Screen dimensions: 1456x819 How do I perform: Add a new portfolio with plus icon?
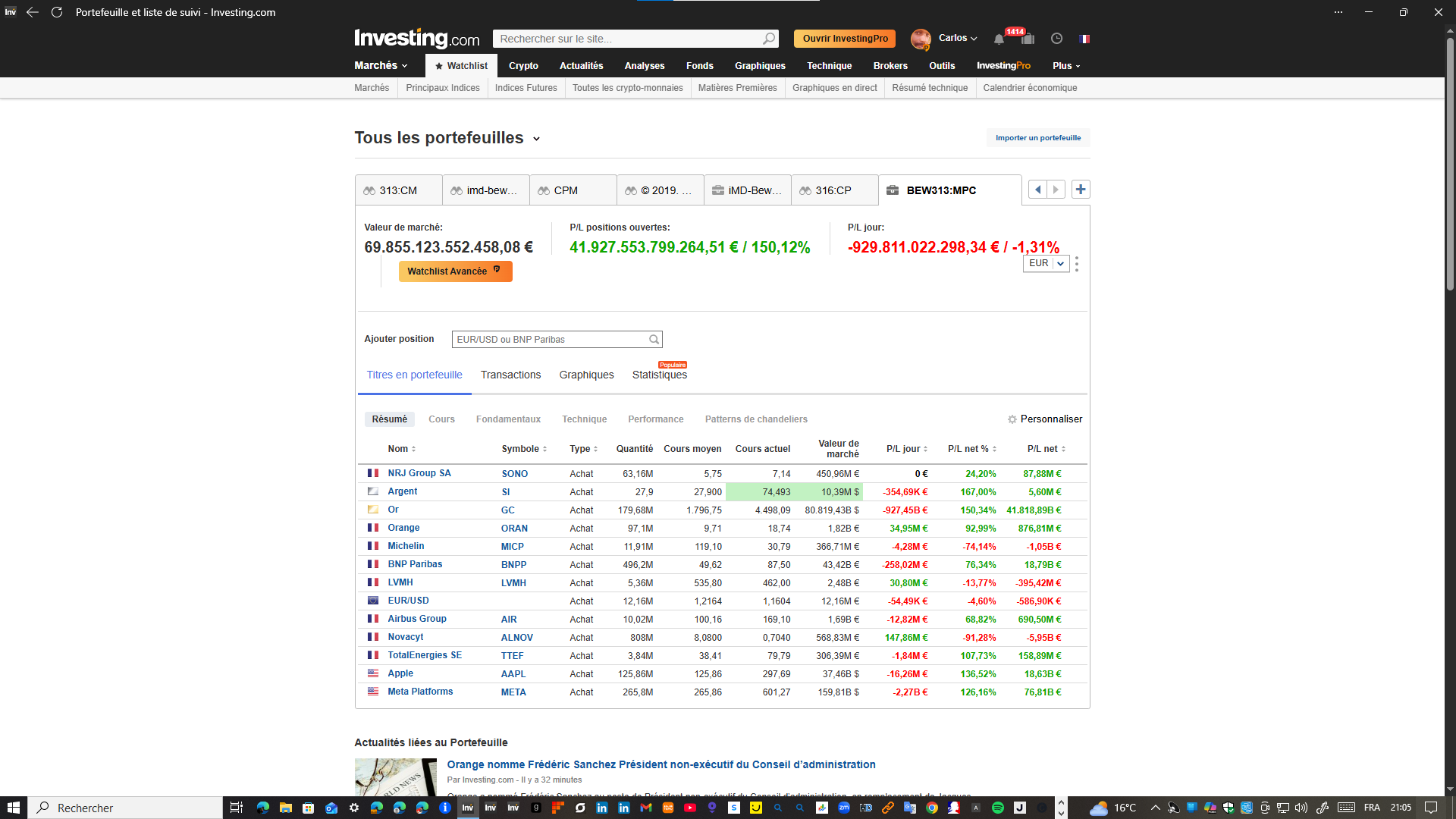1081,190
